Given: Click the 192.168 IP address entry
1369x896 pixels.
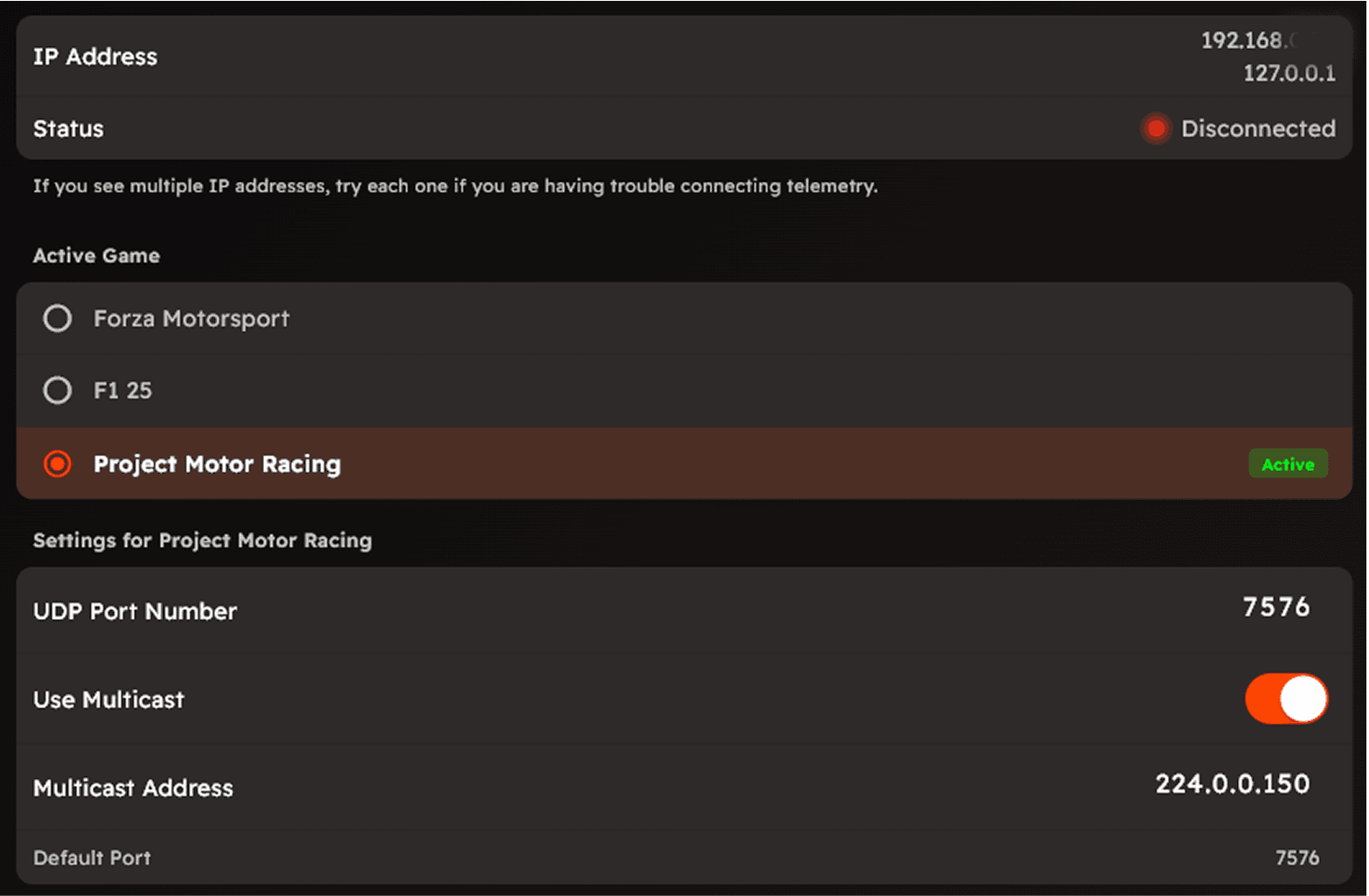Looking at the screenshot, I should pos(1250,40).
